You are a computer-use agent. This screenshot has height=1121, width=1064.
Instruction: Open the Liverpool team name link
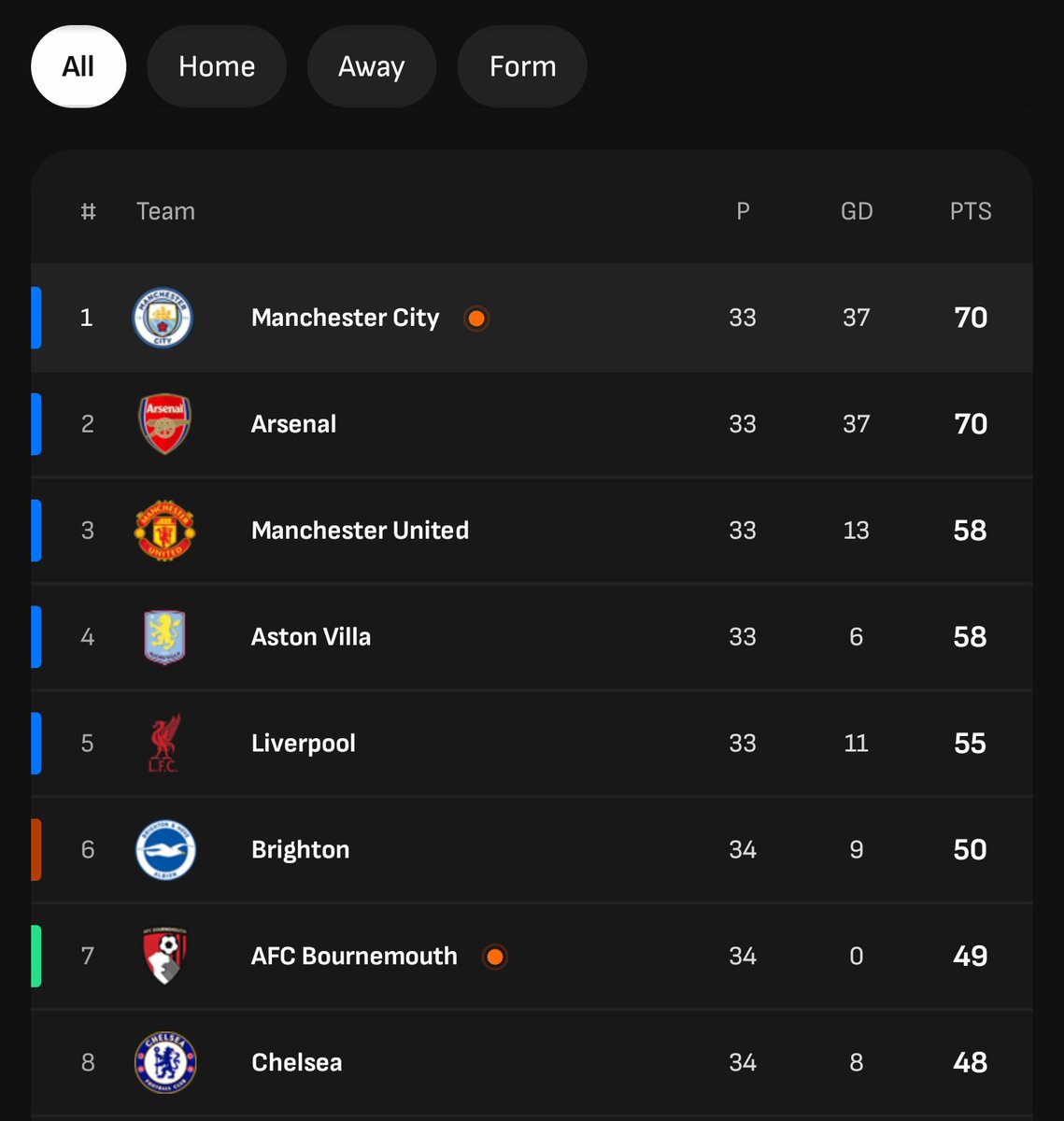(304, 744)
